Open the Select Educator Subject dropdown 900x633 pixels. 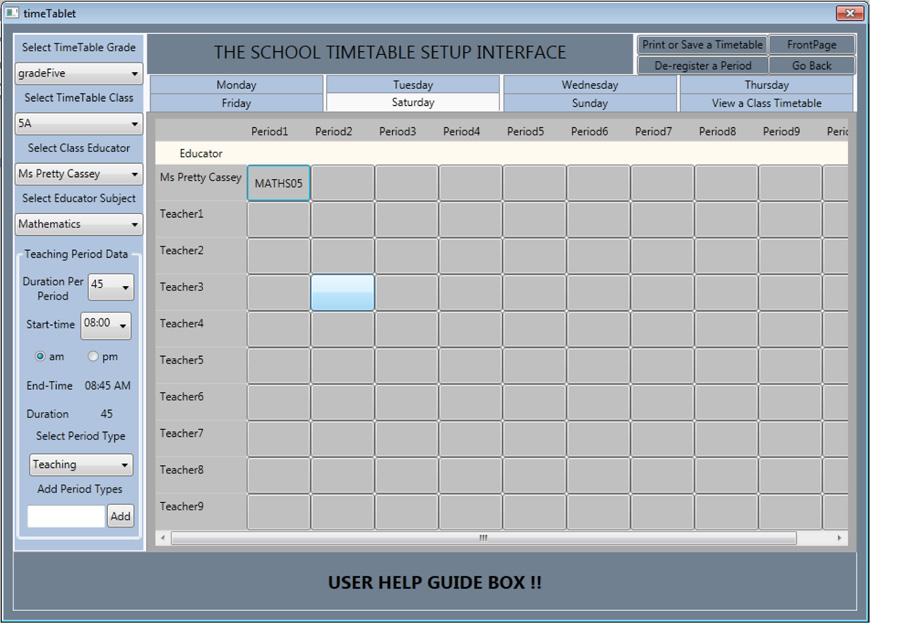(x=77, y=223)
